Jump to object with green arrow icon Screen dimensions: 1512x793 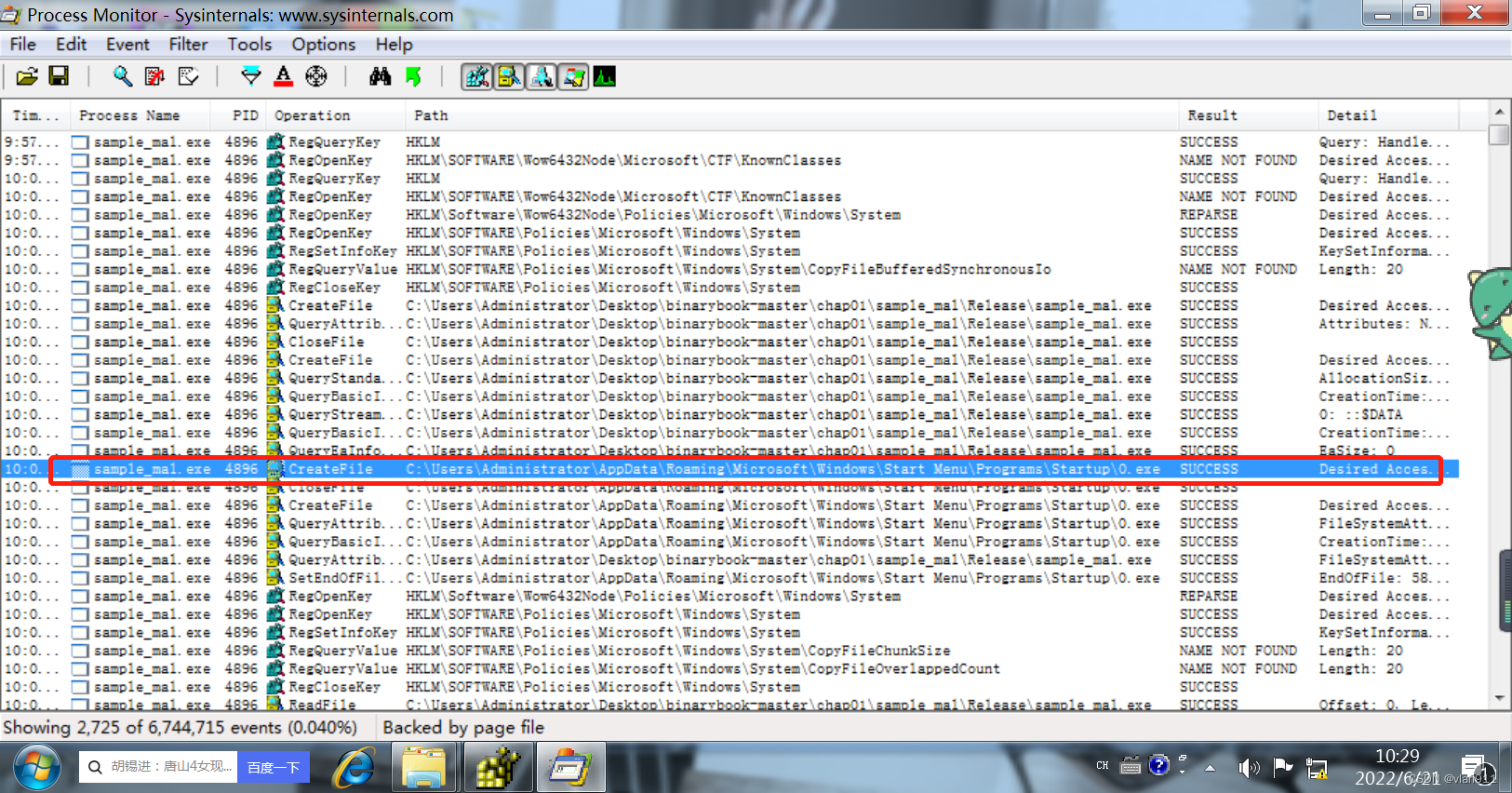(x=413, y=76)
